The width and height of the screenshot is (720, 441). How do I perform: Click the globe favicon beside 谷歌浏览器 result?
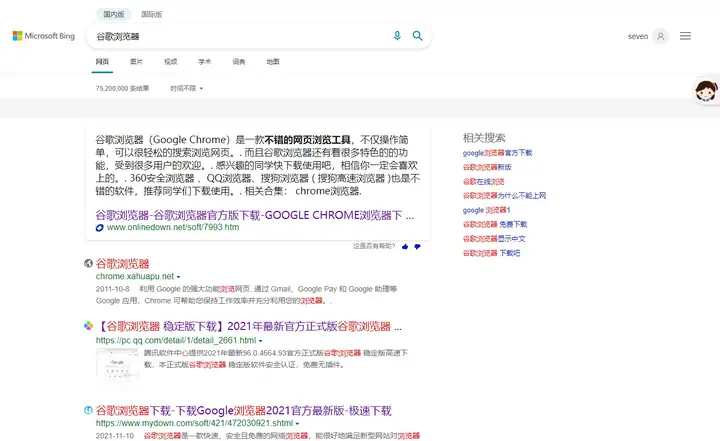click(89, 263)
